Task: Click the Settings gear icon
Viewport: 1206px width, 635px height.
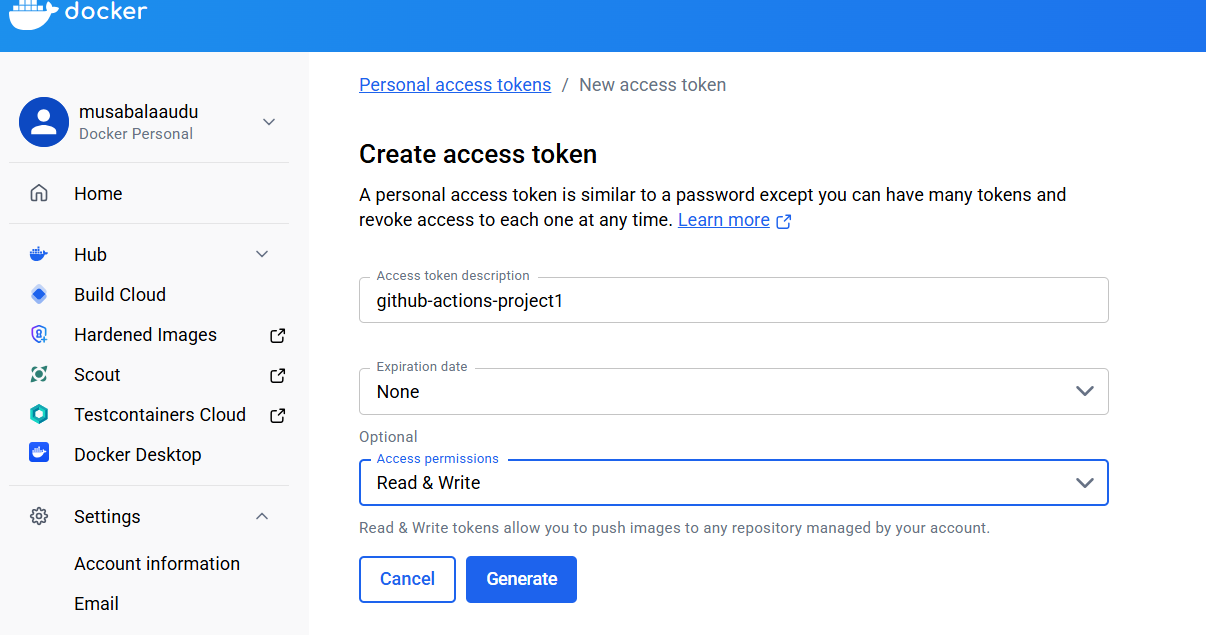Action: (x=39, y=517)
